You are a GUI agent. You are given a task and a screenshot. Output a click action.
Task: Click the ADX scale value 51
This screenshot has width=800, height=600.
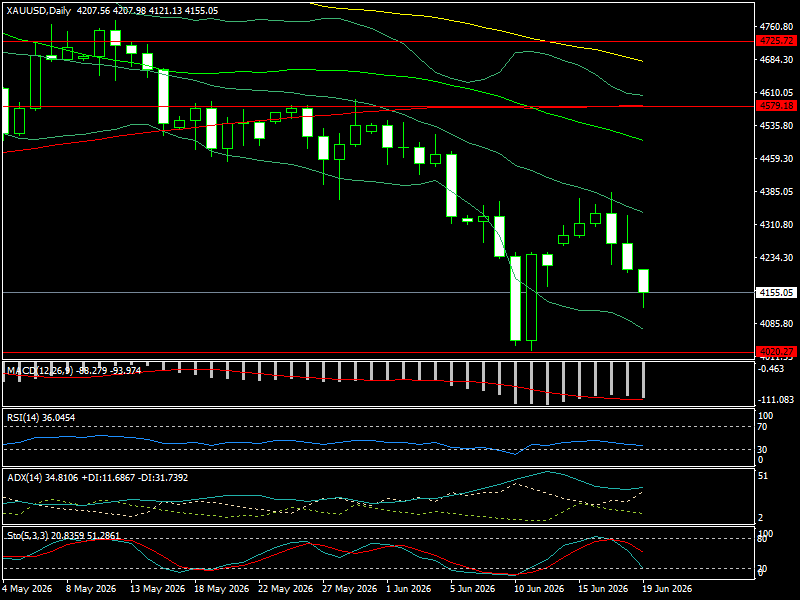[x=763, y=476]
